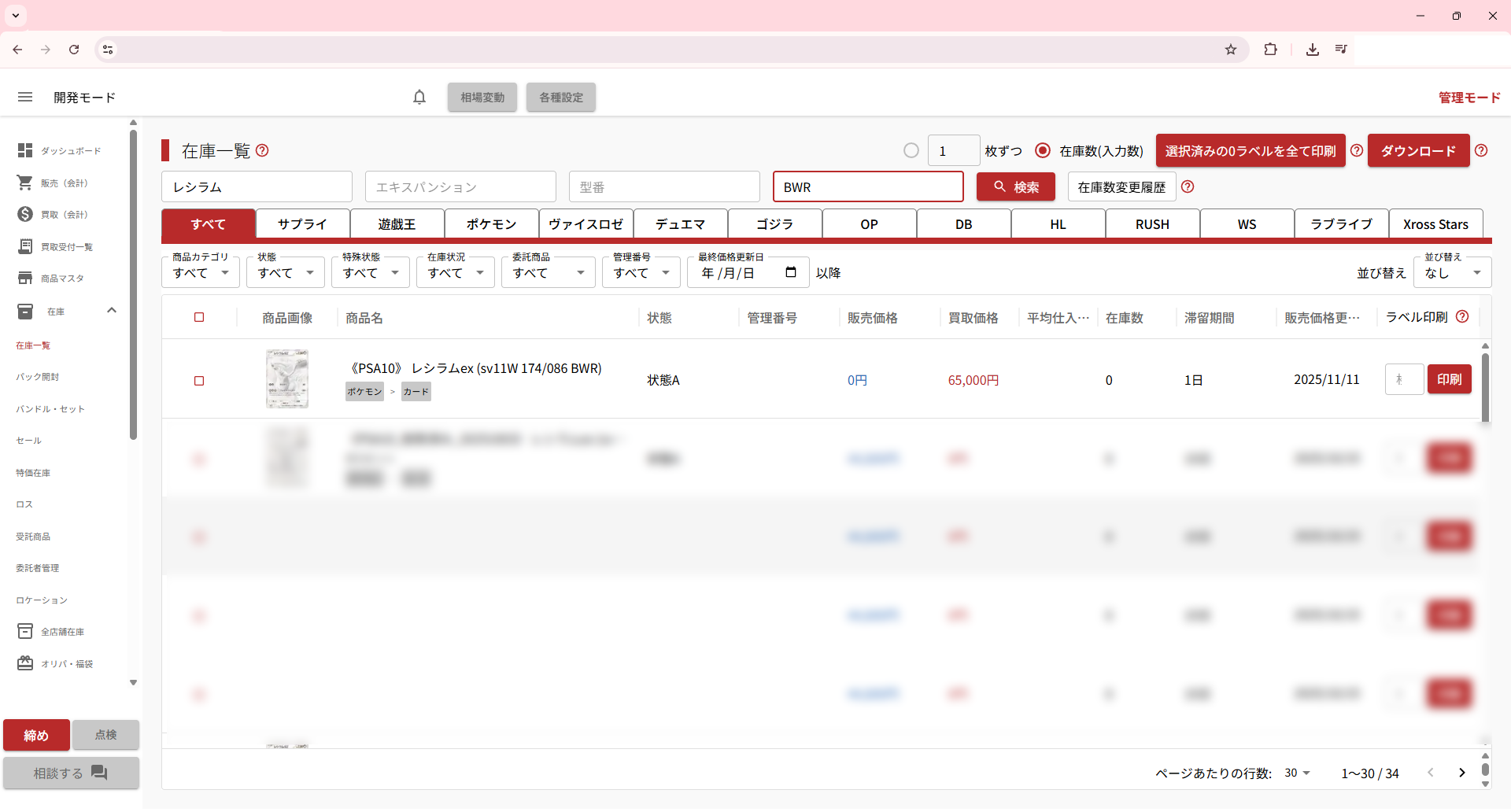Select the 遊戯王 tab
This screenshot has height=812, width=1511.
pyautogui.click(x=397, y=224)
